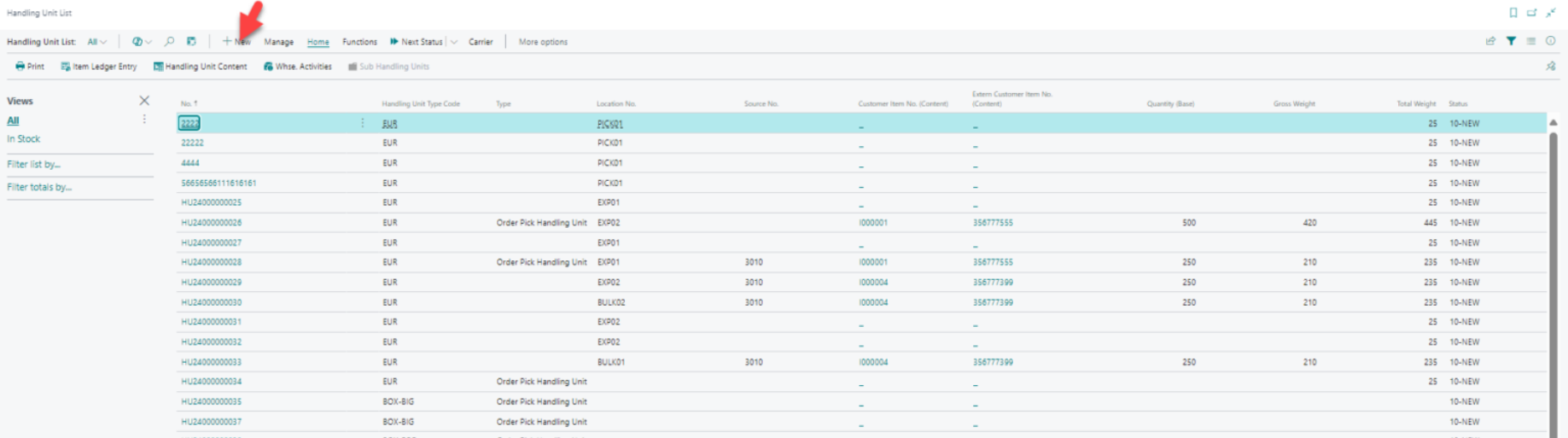Close the Views filter pane

(x=144, y=101)
